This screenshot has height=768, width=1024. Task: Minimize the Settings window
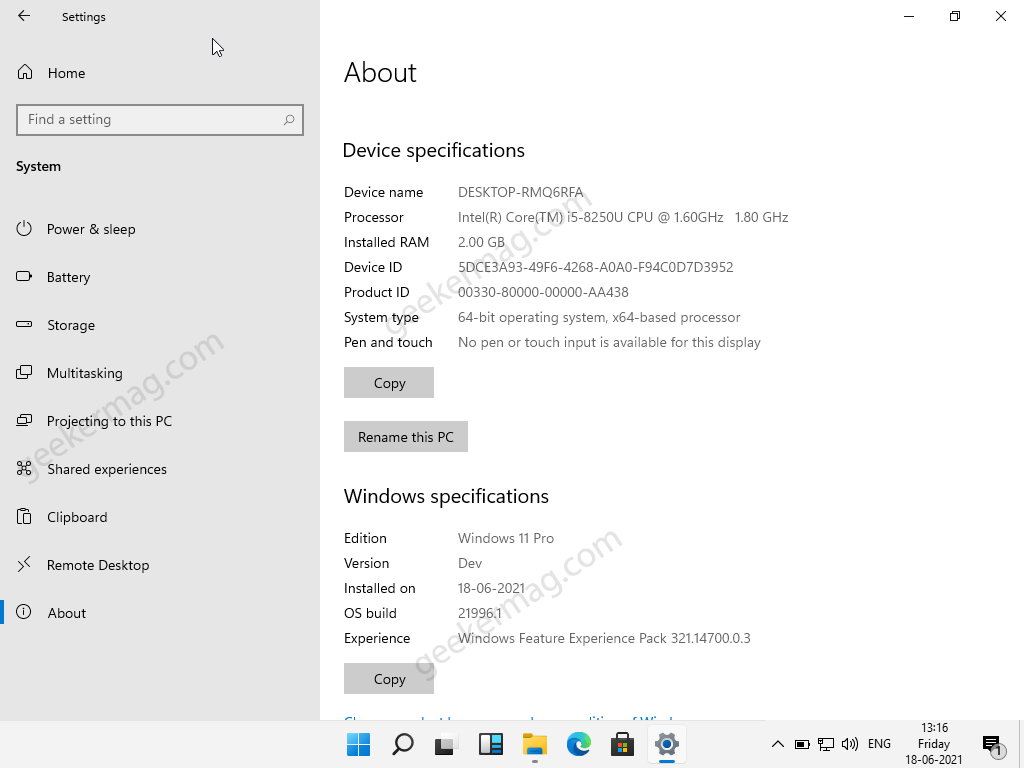pyautogui.click(x=909, y=16)
